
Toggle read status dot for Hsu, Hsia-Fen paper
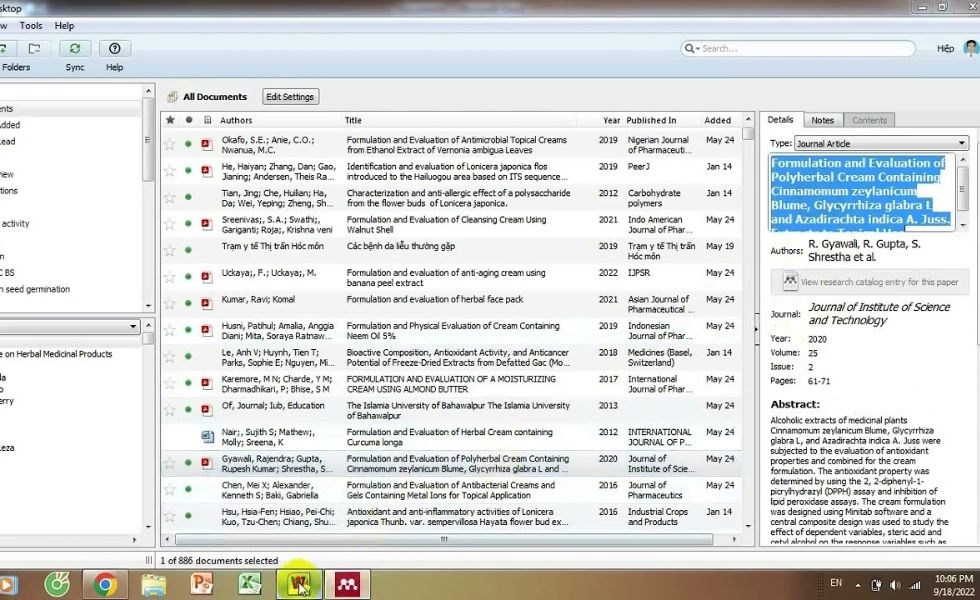pos(188,516)
